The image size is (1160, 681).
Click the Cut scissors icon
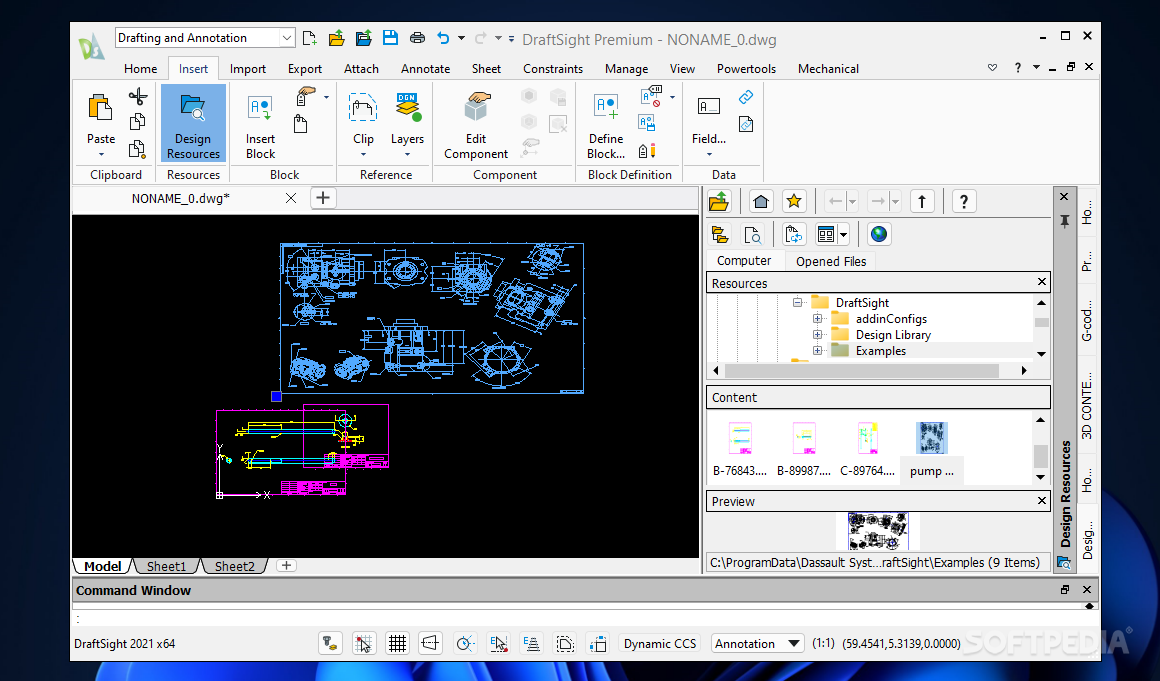tap(138, 96)
